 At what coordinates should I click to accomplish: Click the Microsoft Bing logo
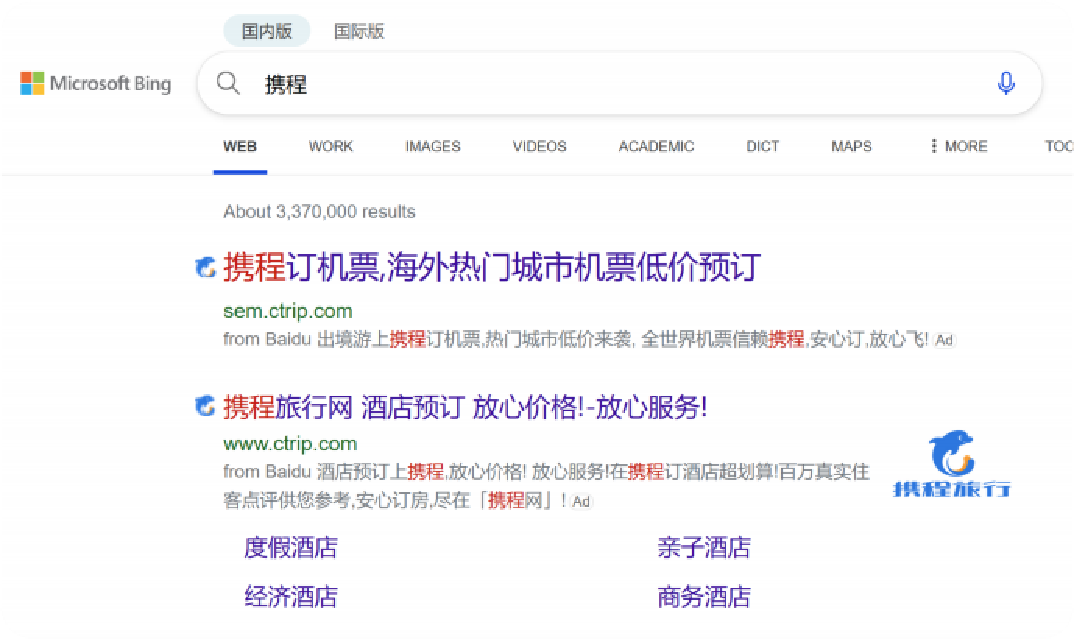coord(96,84)
